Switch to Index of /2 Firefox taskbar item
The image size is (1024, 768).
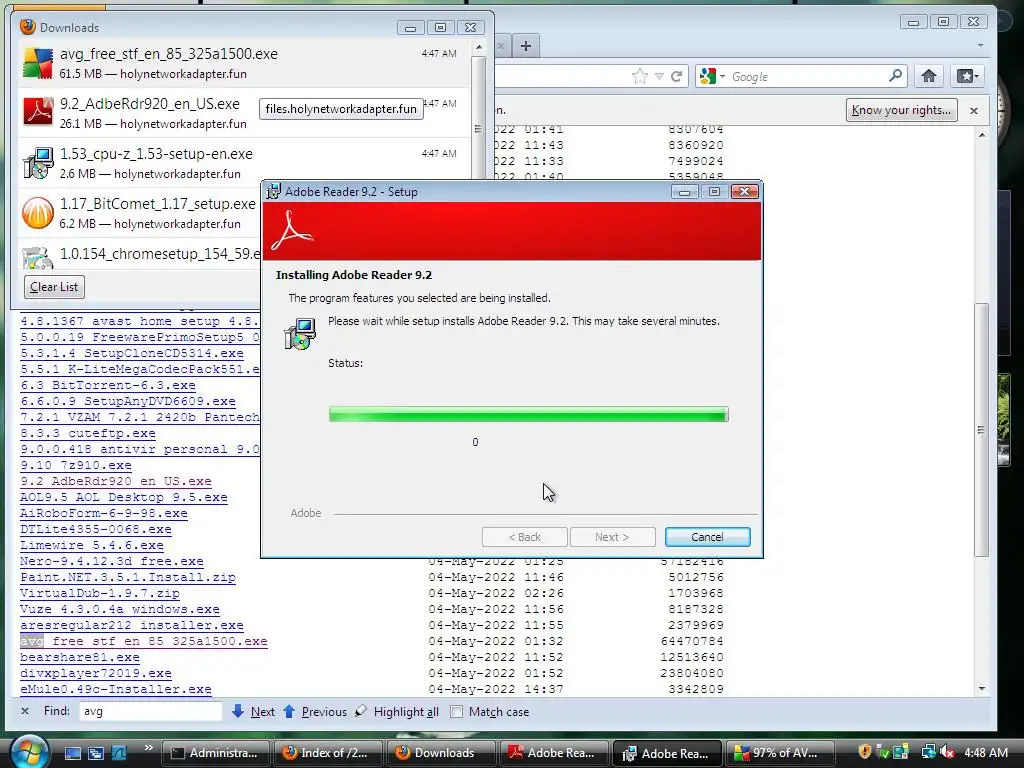click(x=328, y=753)
